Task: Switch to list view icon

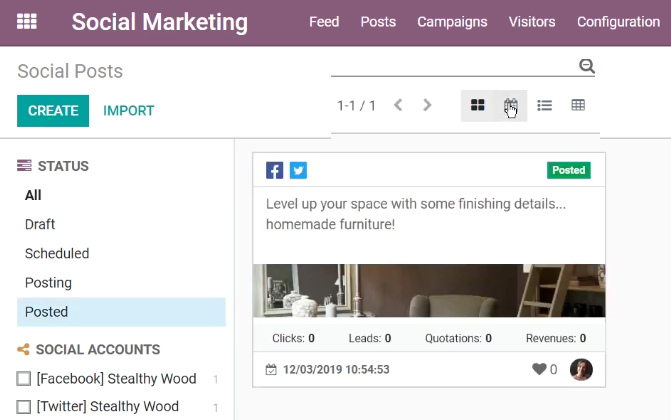Action: [x=544, y=105]
